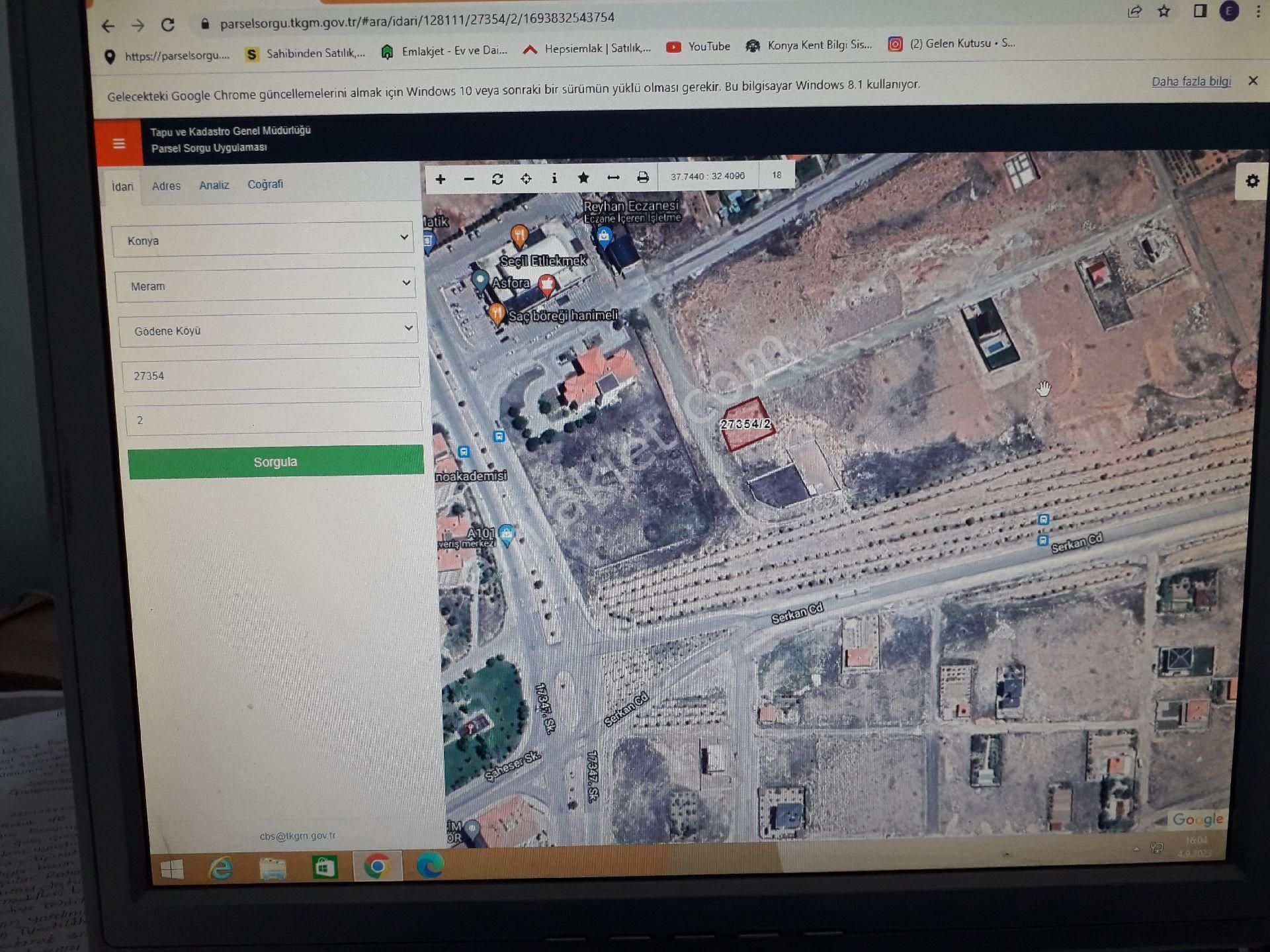
Task: Expand the Gödene Köyü neighborhood dropdown
Action: coord(268,329)
